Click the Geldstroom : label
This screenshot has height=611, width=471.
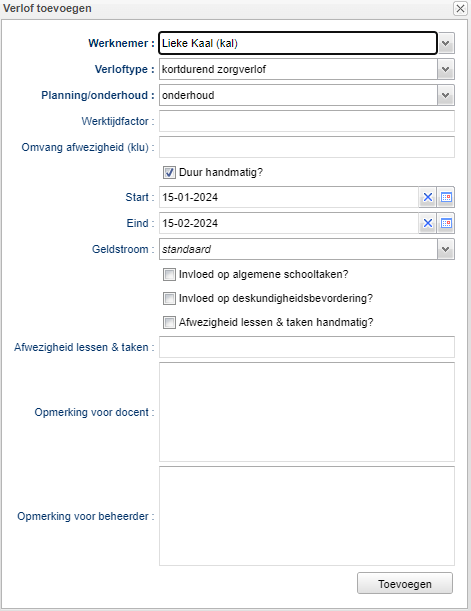pyautogui.click(x=123, y=249)
